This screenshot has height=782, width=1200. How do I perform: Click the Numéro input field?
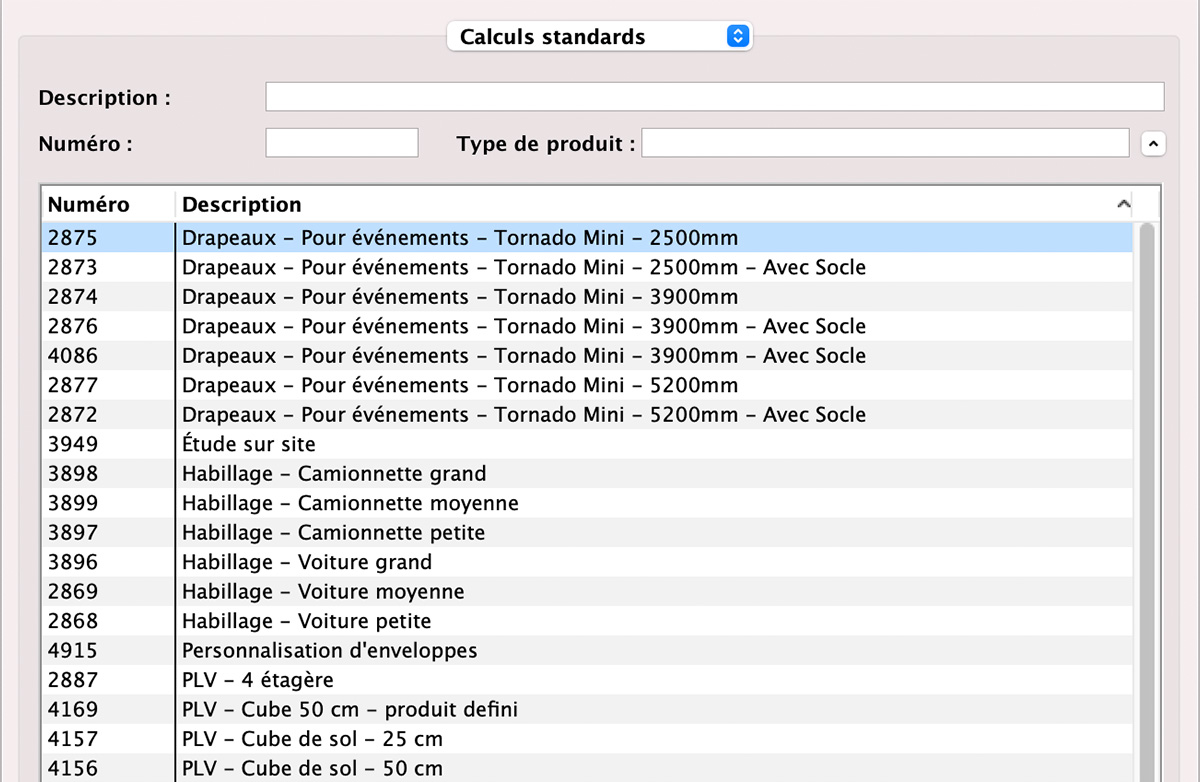(x=341, y=143)
